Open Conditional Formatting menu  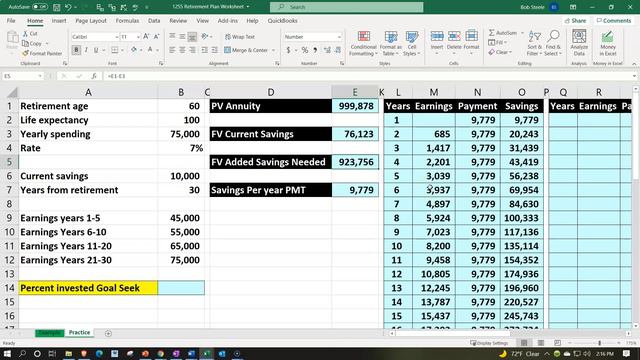363,43
